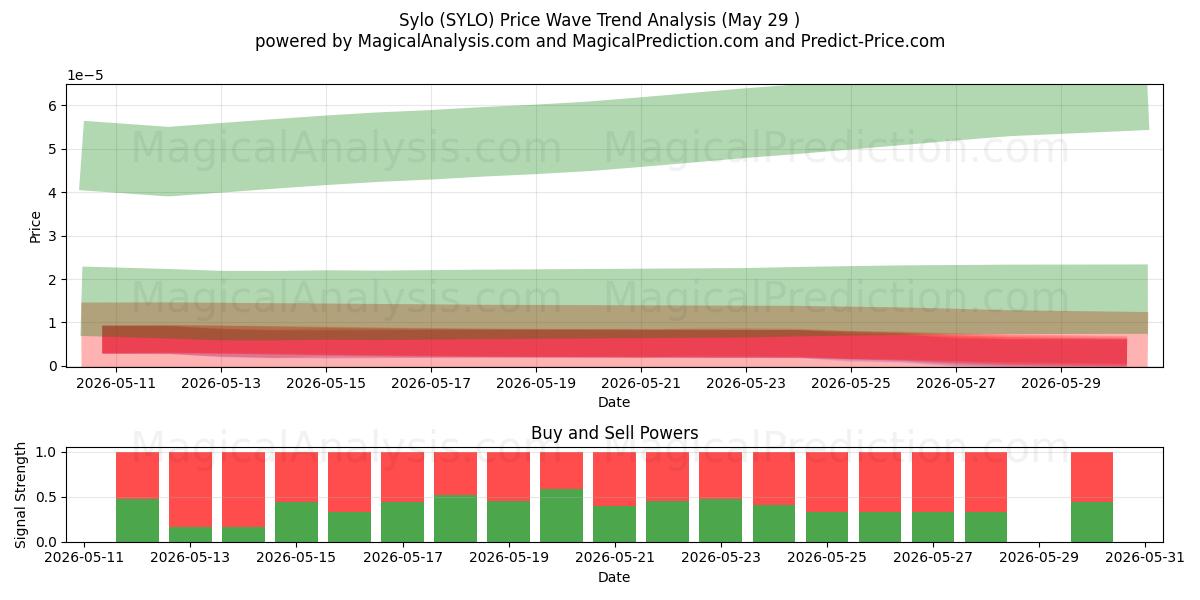Click price chart x-tick '2026-05-23'
This screenshot has height=600, width=1200.
tap(746, 382)
